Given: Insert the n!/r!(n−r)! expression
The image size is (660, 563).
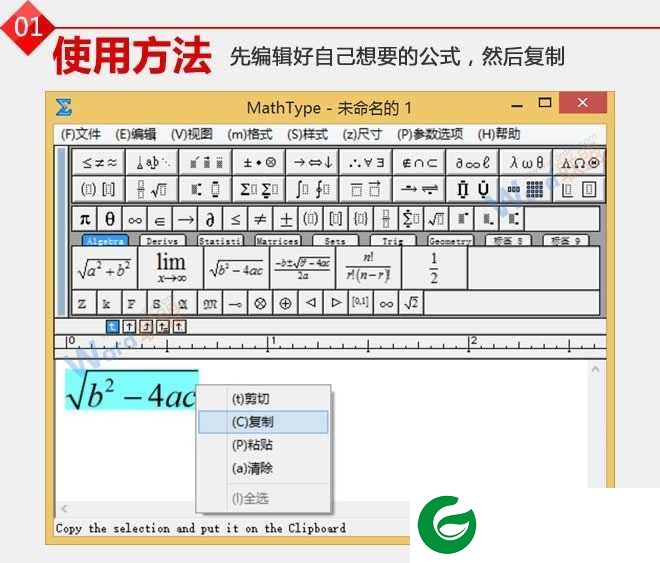Looking at the screenshot, I should click(368, 268).
